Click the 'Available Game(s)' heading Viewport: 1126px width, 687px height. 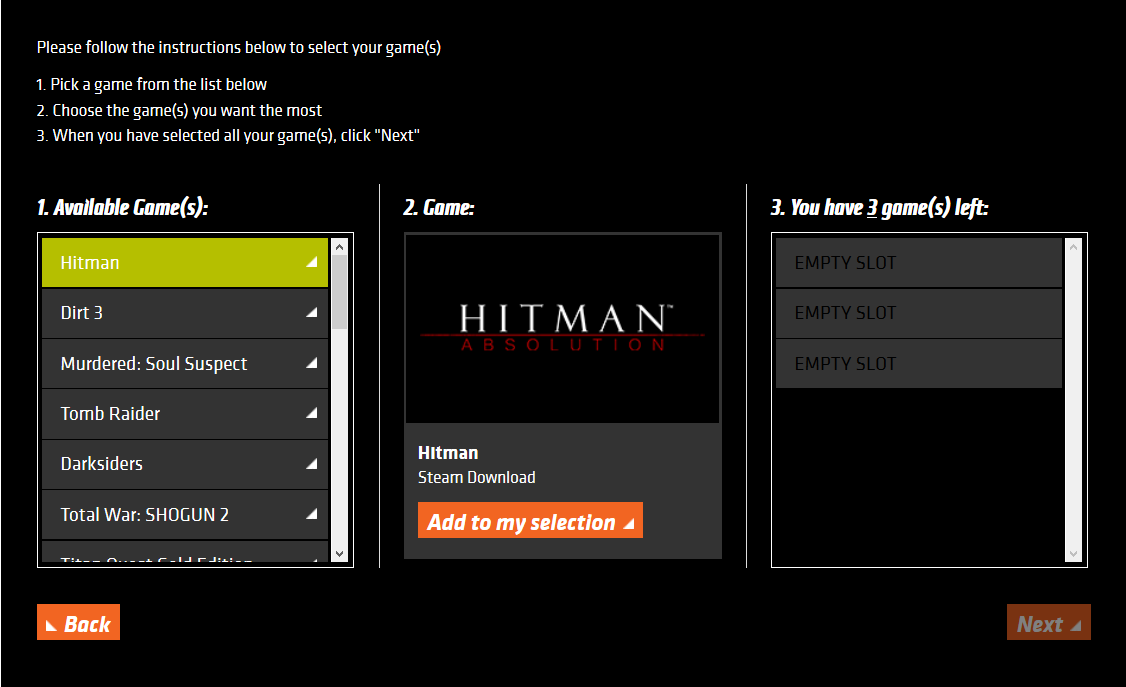click(123, 207)
